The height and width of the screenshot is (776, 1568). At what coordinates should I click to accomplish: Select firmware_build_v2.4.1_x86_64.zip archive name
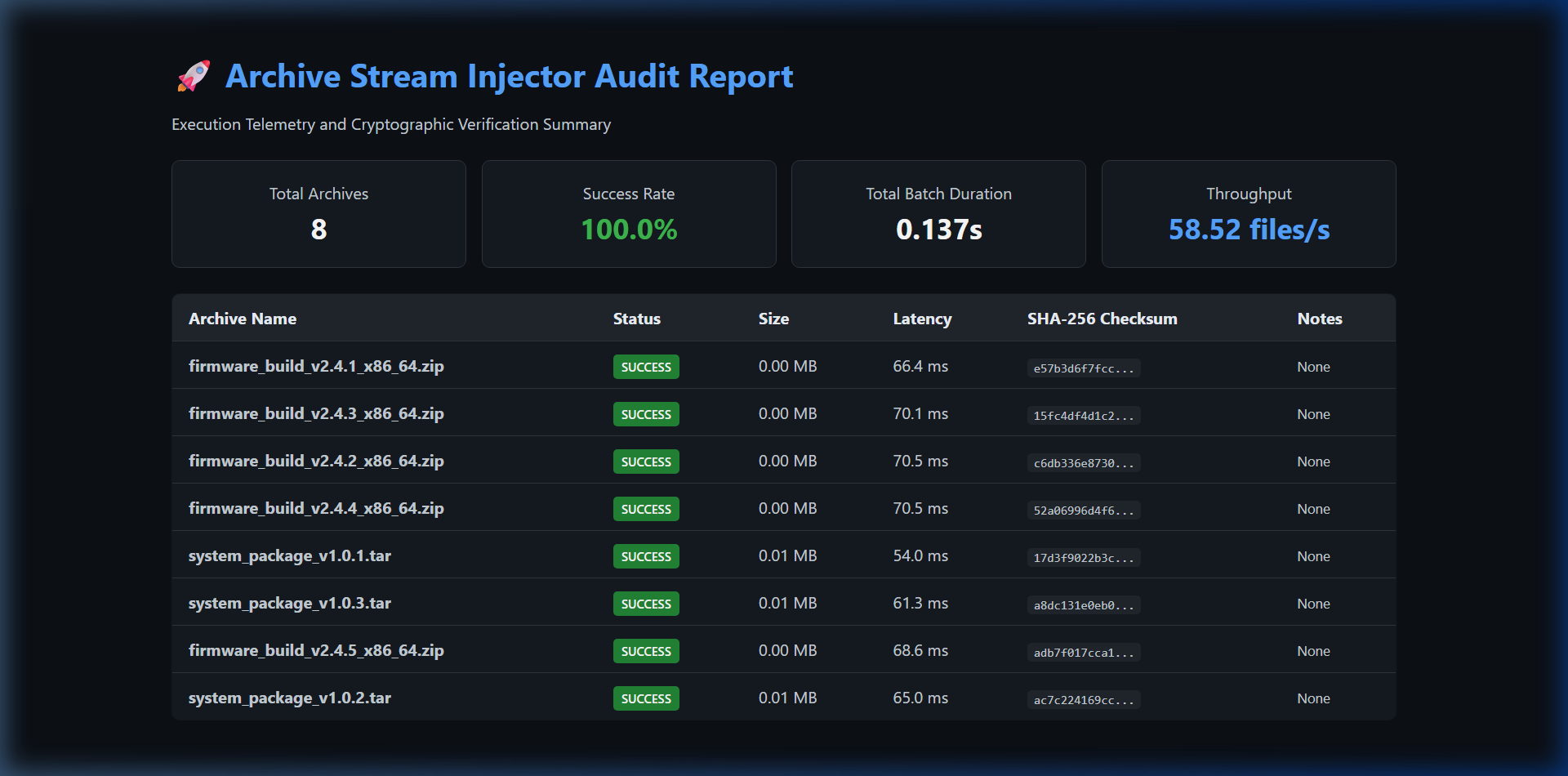(316, 366)
